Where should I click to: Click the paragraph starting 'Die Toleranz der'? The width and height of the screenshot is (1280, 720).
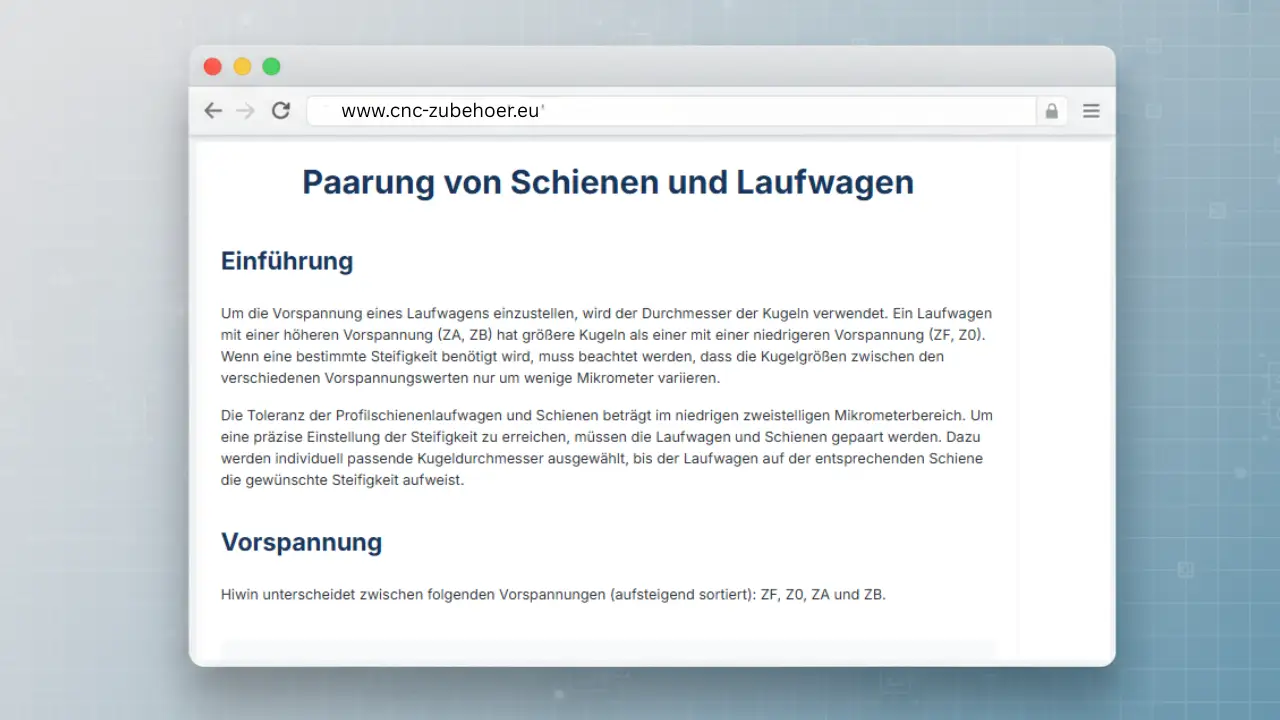click(x=607, y=447)
